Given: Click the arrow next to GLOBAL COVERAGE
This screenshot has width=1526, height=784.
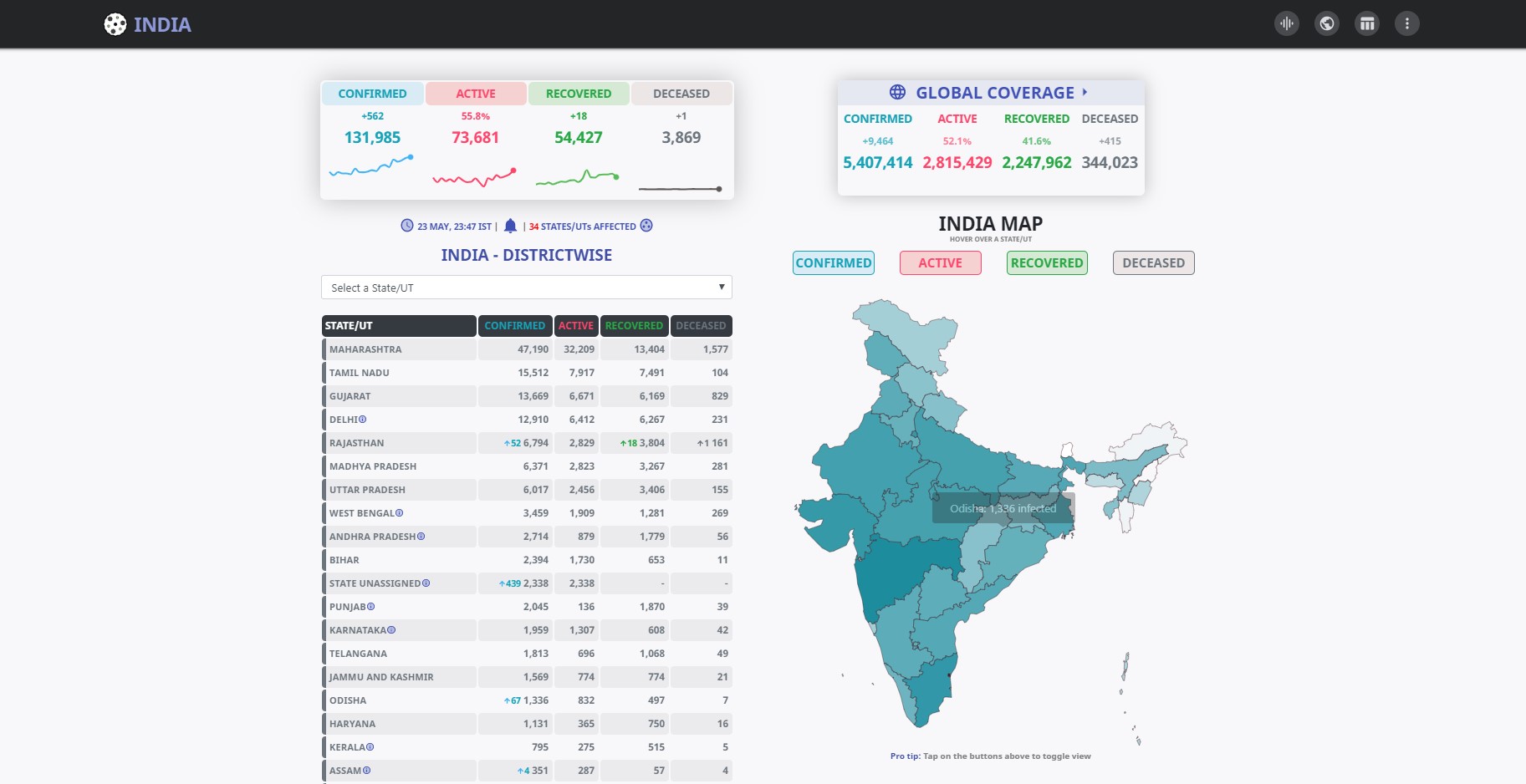Looking at the screenshot, I should [1085, 92].
